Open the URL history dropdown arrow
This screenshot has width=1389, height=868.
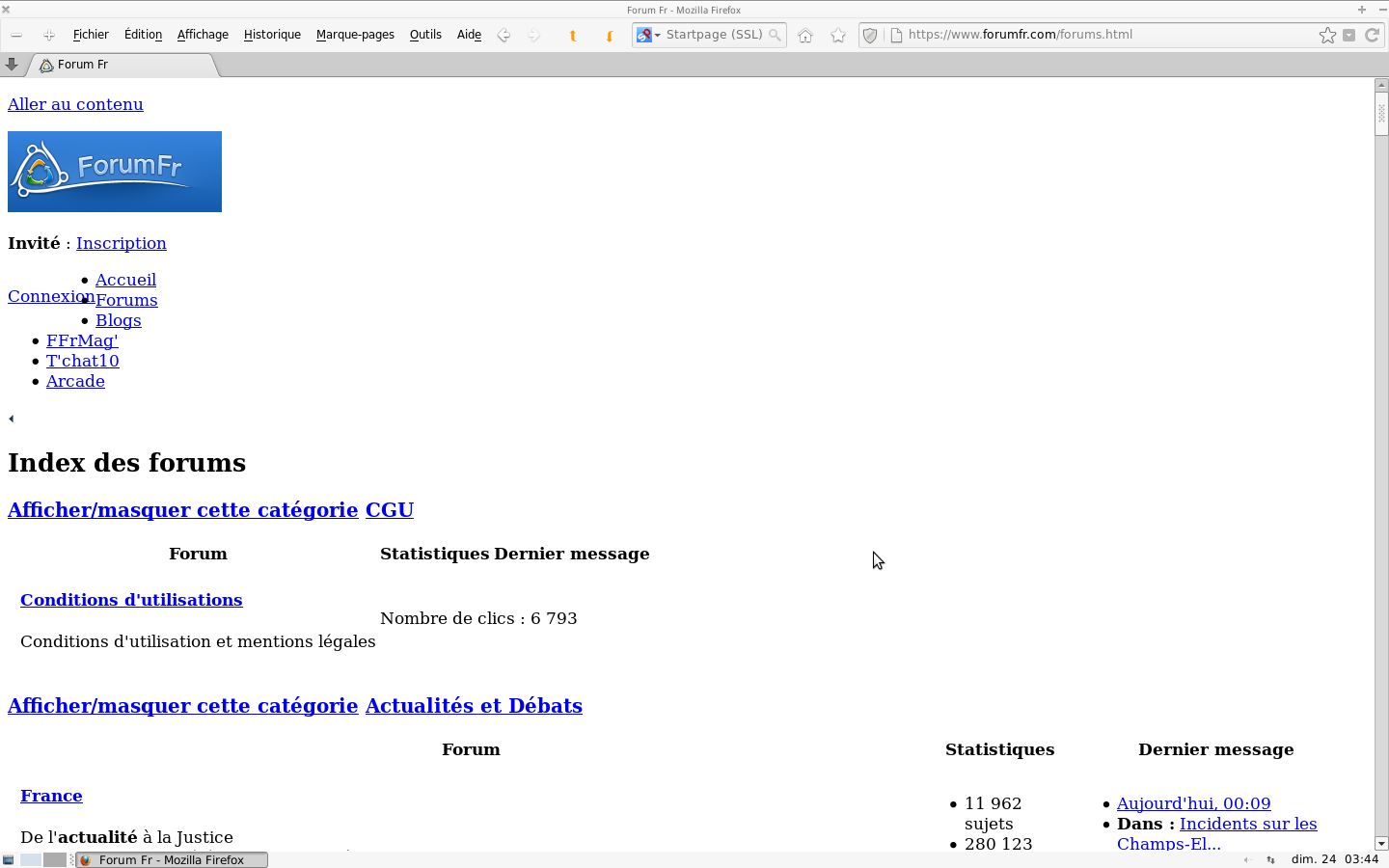tap(1349, 35)
